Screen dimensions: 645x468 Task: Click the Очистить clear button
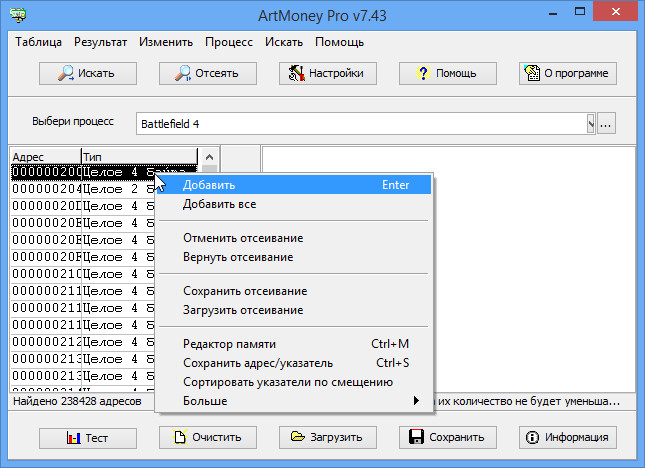(208, 437)
